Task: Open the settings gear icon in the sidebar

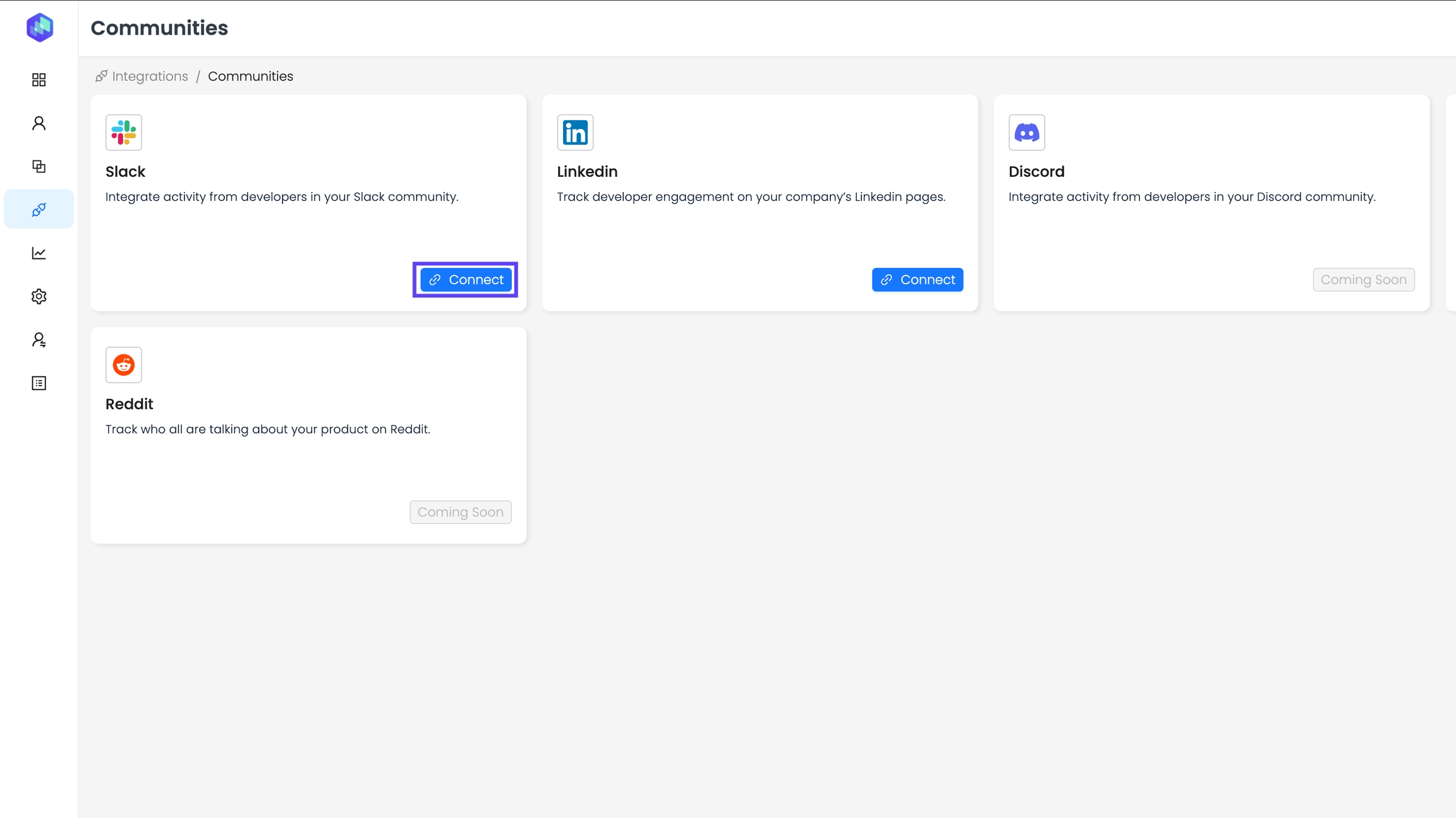Action: point(39,296)
